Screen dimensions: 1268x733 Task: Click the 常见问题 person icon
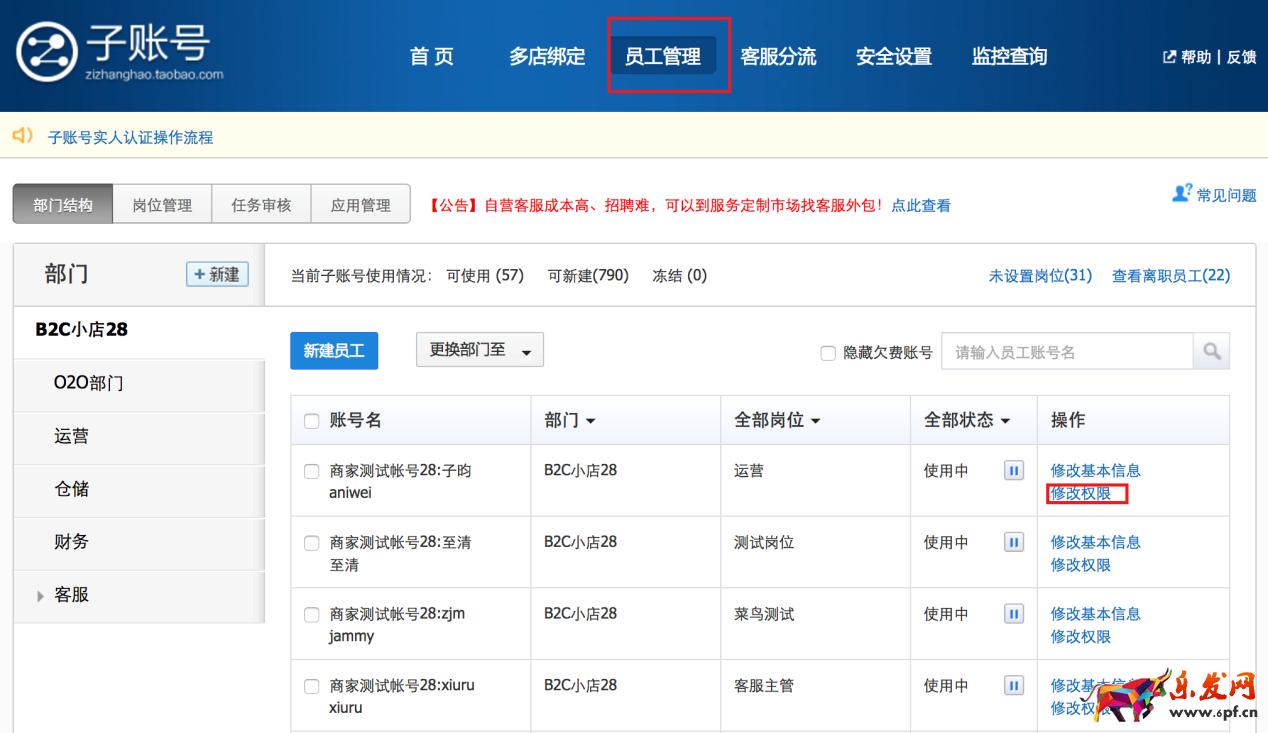point(1182,193)
